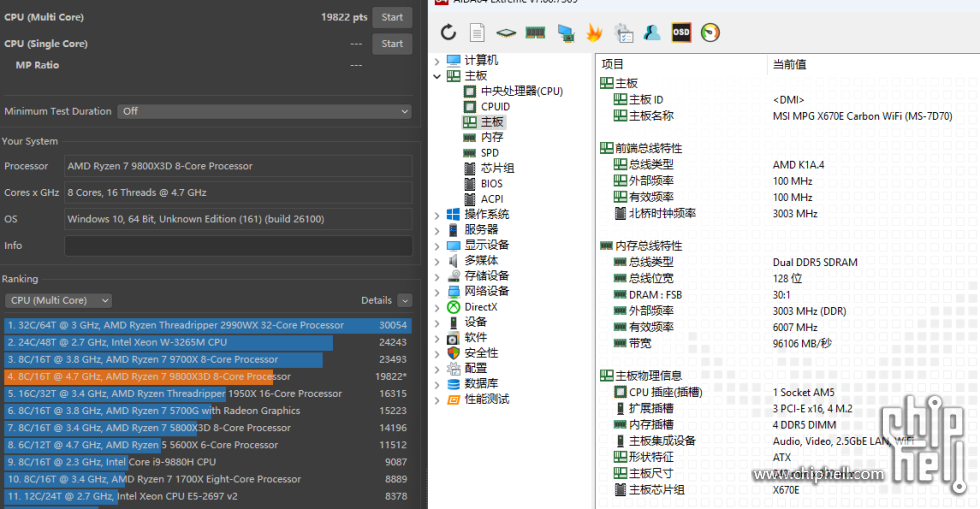980x509 pixels.
Task: Click the Processor field in Cinebench
Action: (238, 166)
